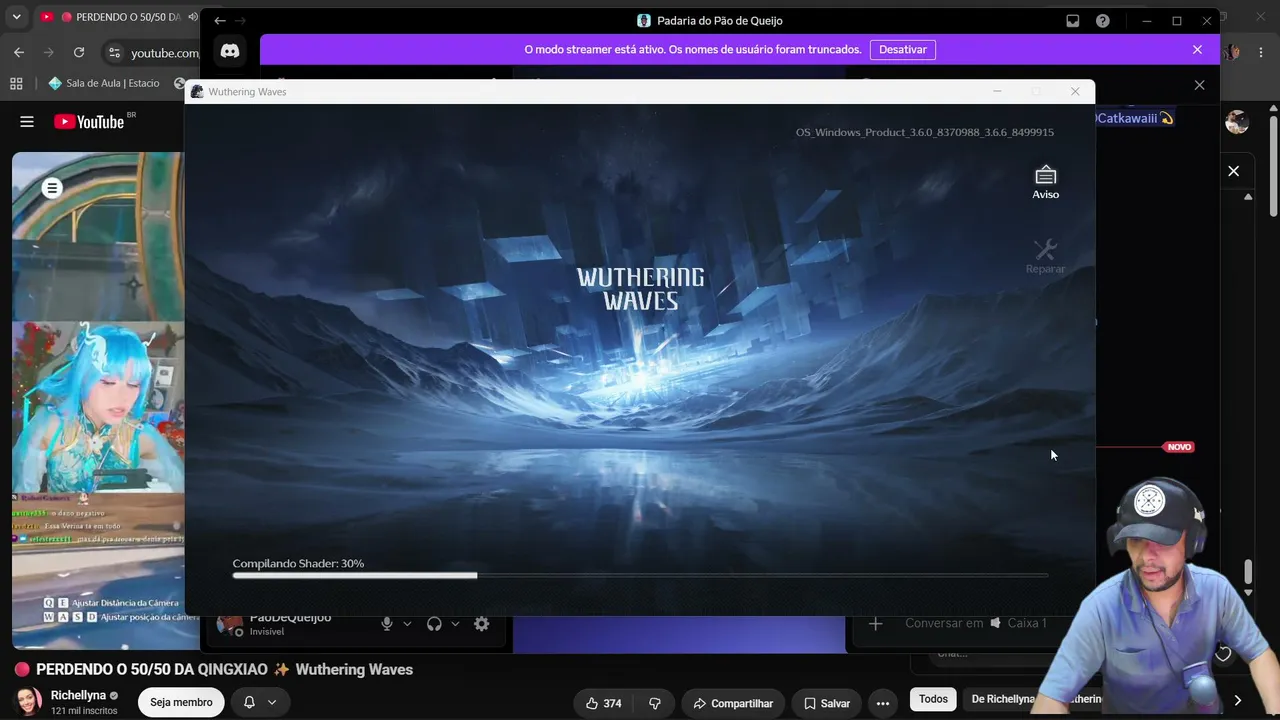The image size is (1280, 720).
Task: Click the Discord logo home icon
Action: 230,51
